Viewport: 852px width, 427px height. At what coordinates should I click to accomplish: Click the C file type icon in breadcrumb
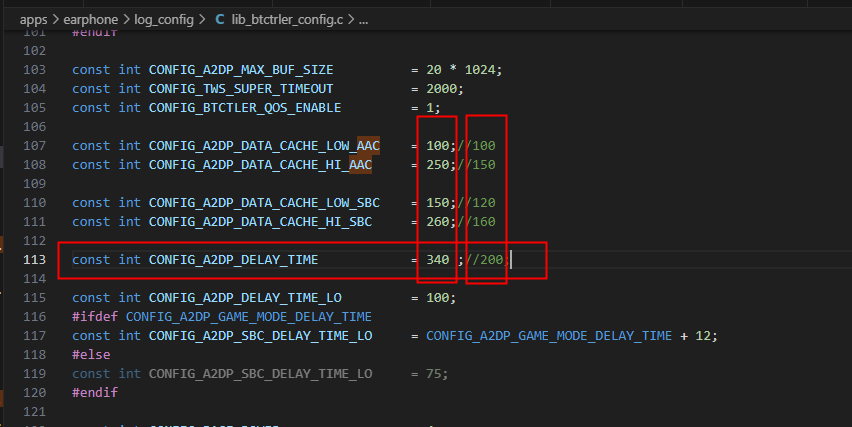[x=220, y=20]
